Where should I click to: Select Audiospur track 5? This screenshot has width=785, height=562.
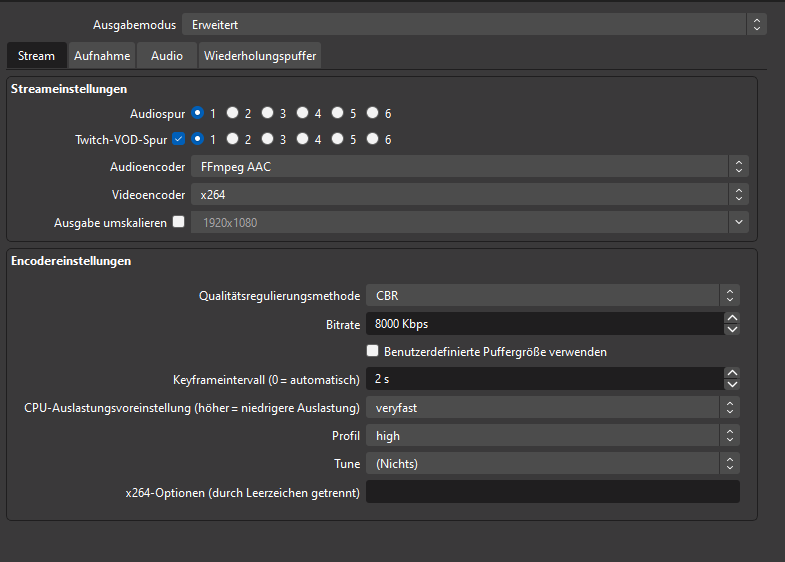pos(337,113)
